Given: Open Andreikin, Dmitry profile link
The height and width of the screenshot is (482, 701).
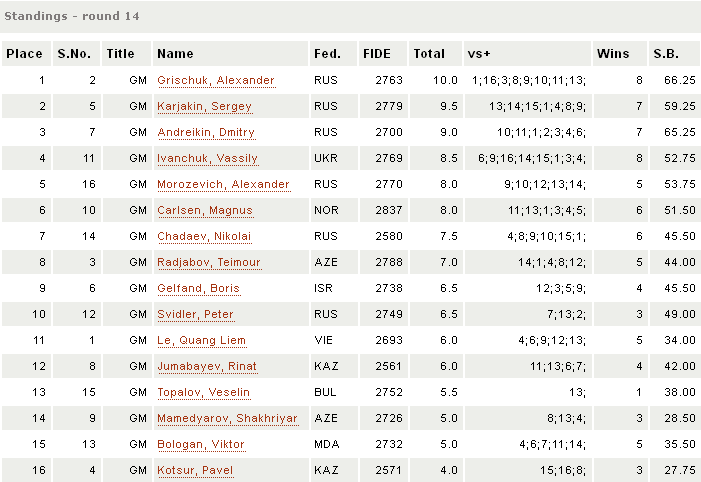Looking at the screenshot, I should [206, 133].
